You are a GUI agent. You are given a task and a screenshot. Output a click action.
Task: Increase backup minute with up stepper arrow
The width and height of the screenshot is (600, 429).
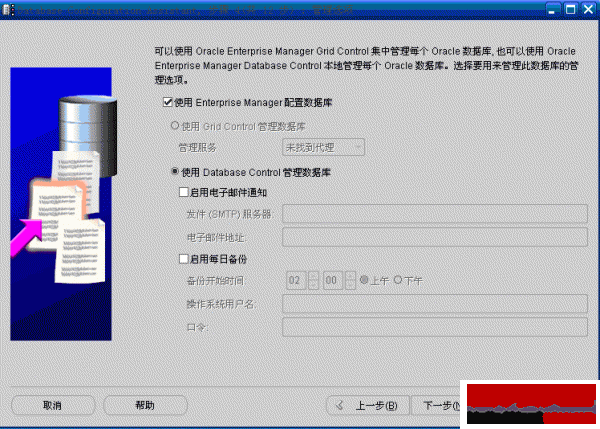click(x=350, y=276)
